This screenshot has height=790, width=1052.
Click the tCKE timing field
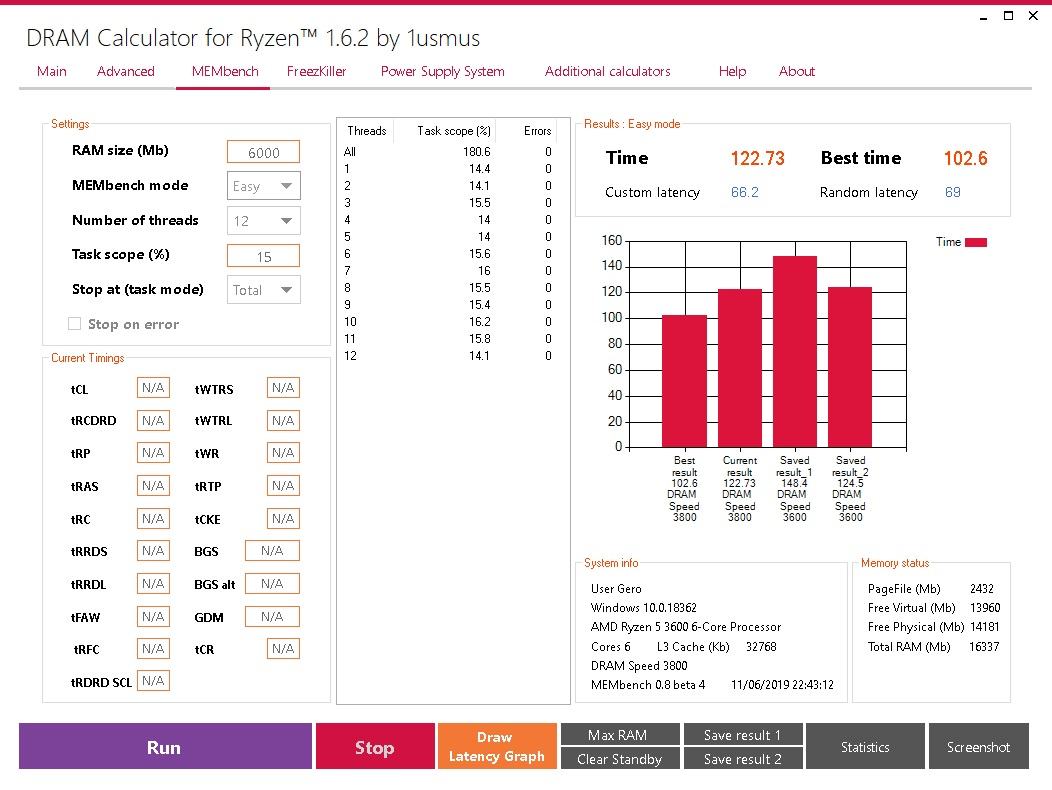[283, 519]
